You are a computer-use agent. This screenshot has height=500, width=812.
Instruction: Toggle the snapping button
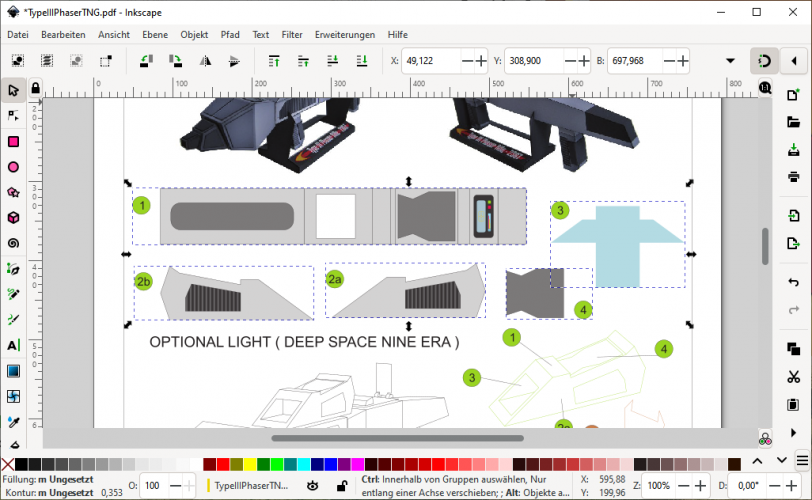tap(765, 61)
